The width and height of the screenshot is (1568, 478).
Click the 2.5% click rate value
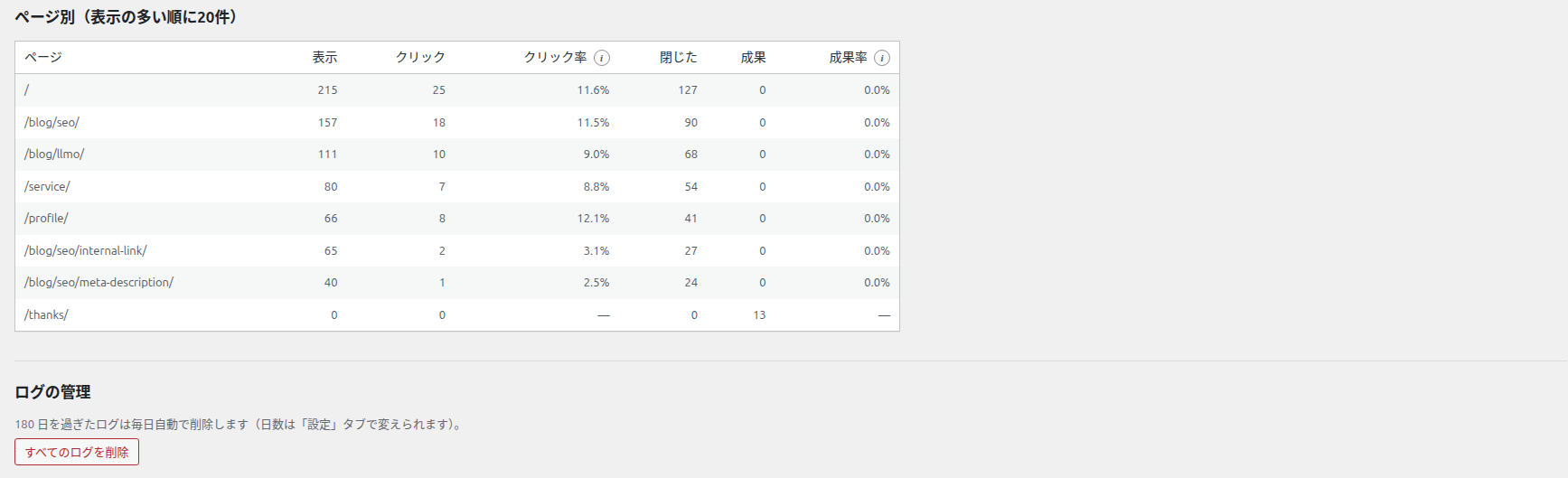point(596,283)
